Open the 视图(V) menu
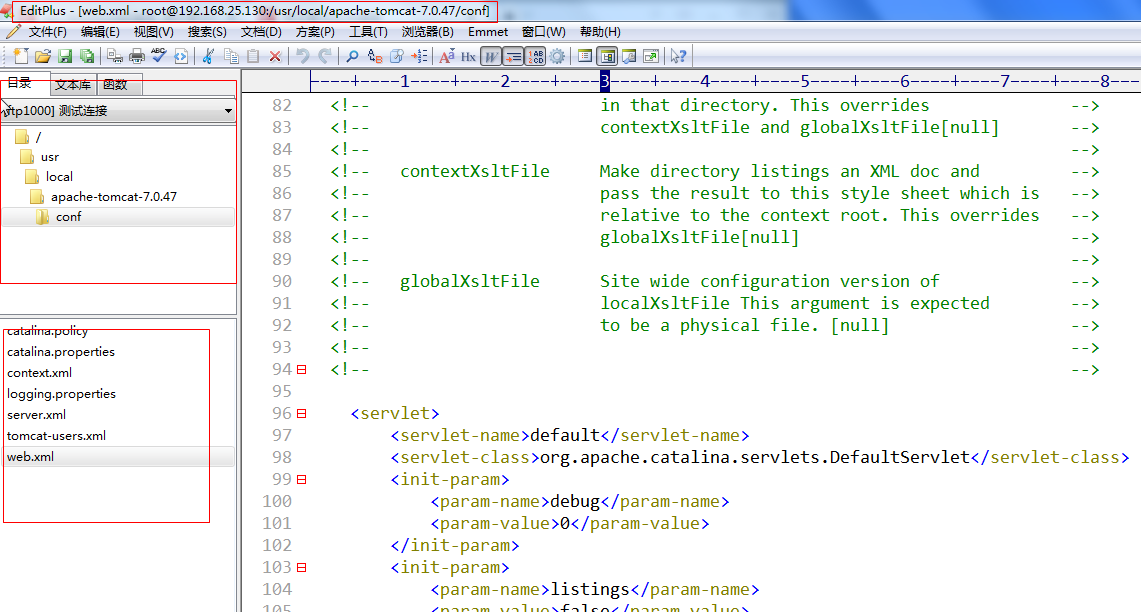The width and height of the screenshot is (1141, 612). 154,32
